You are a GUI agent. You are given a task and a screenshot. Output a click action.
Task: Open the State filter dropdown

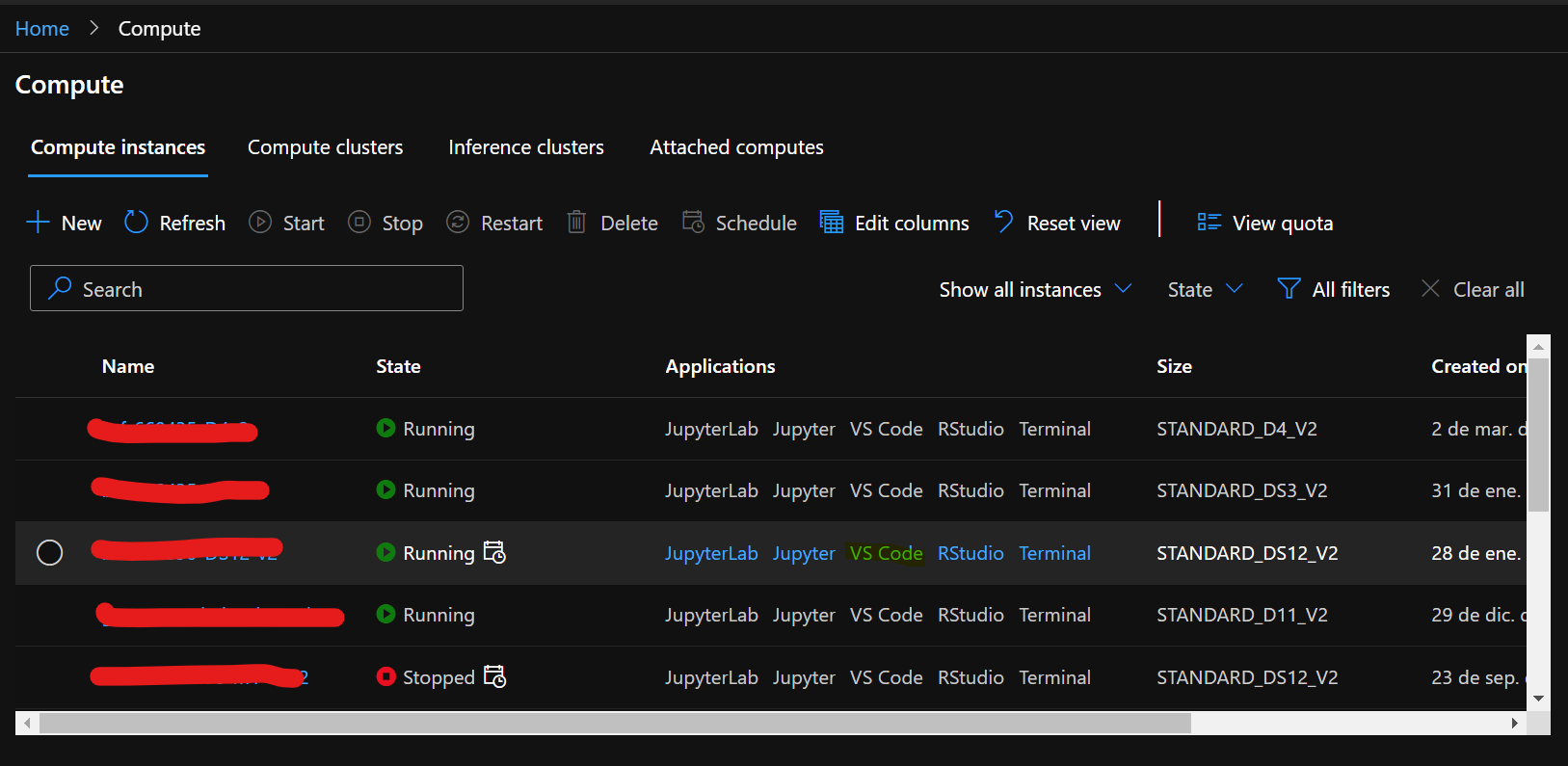click(x=1205, y=289)
